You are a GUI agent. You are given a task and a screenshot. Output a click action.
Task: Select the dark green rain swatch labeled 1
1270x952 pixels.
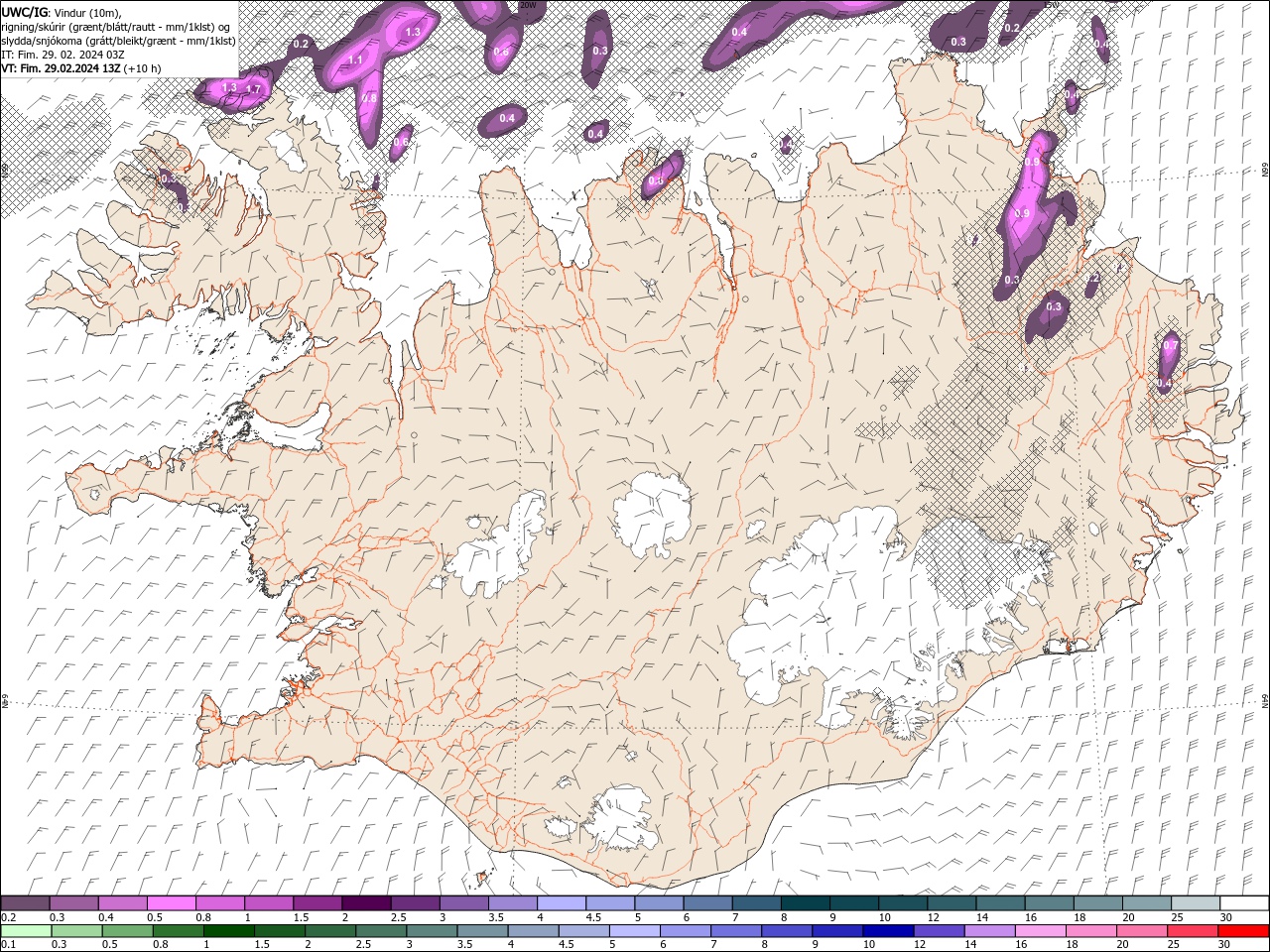coord(229,931)
